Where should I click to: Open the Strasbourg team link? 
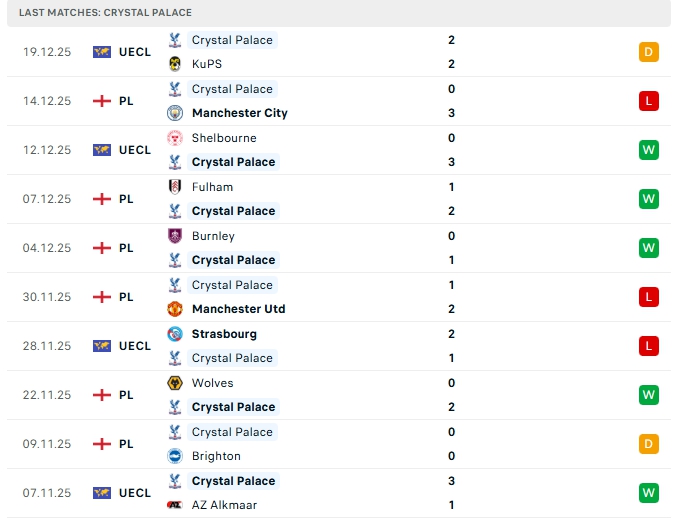click(224, 334)
